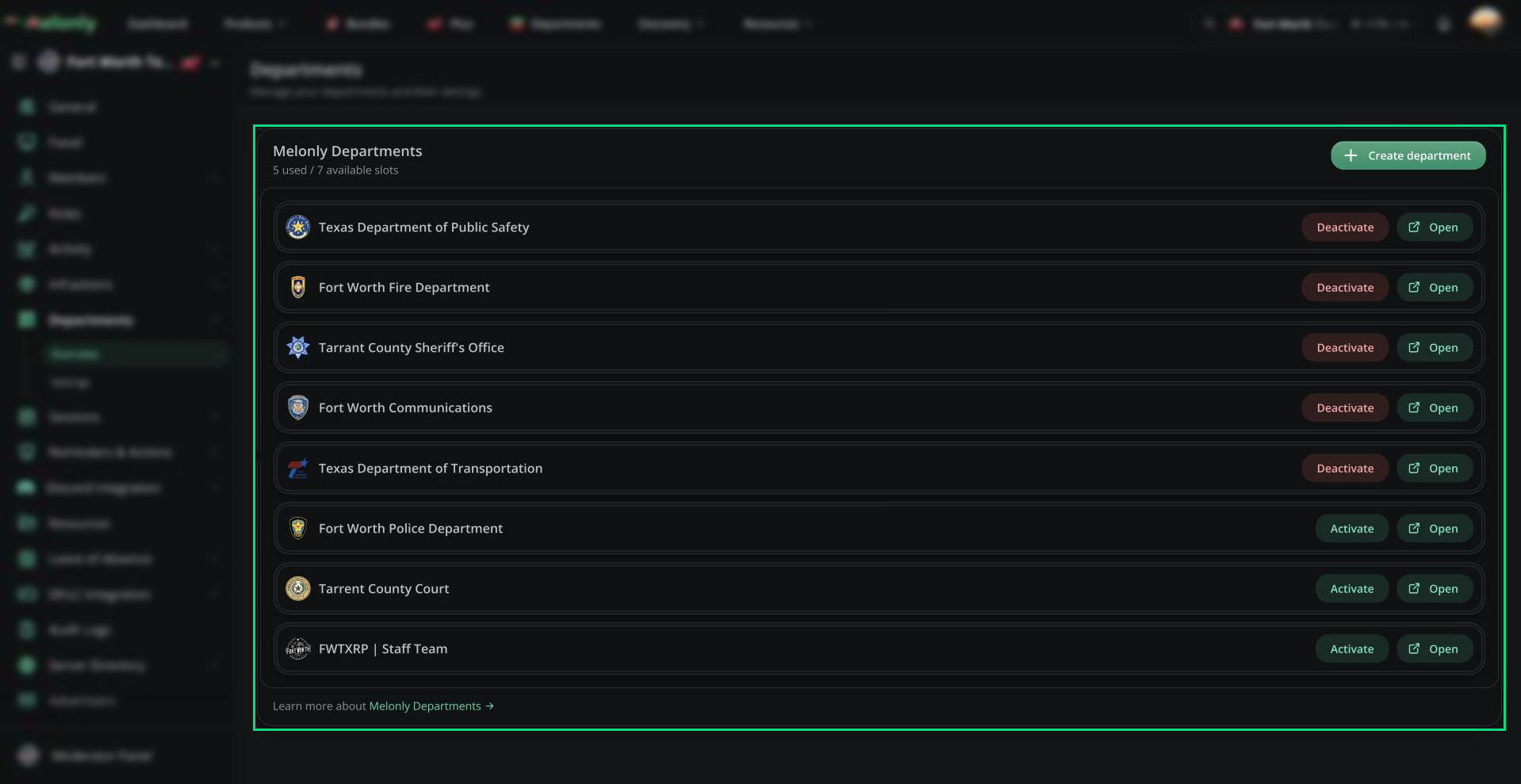This screenshot has width=1521, height=784.
Task: Select the 'Texas Department of Public Safety' name text
Action: tap(423, 228)
